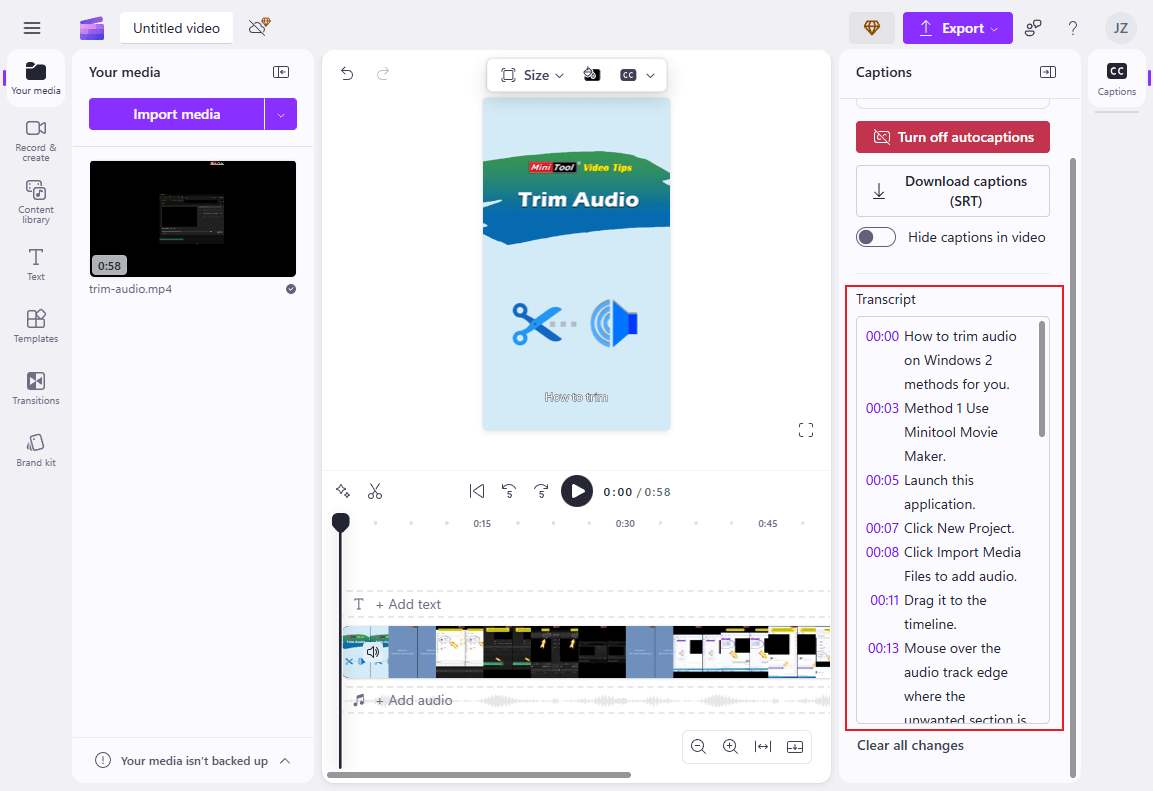Mute the video clip audio on timeline
Viewport: 1153px width, 791px height.
coord(373,652)
